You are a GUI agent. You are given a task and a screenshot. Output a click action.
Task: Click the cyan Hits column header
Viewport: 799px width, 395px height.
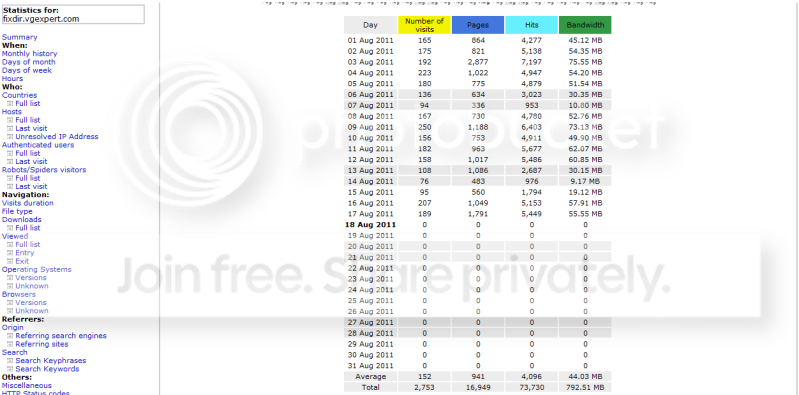pyautogui.click(x=531, y=25)
